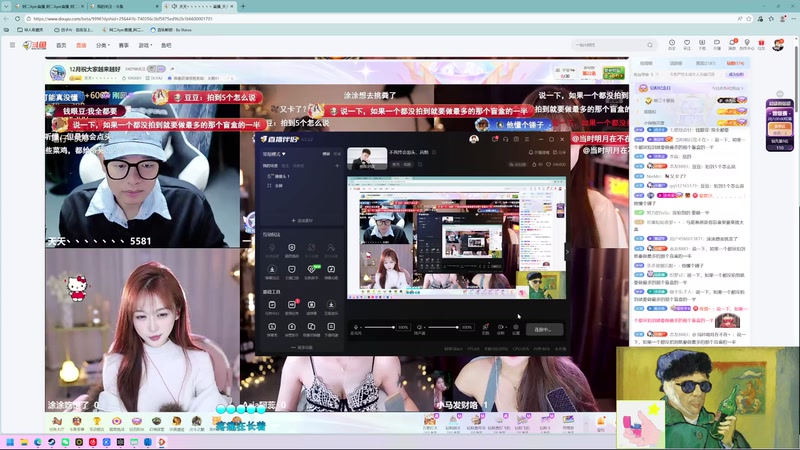Adjust the speaker volume slider
This screenshot has width=800, height=450.
[442, 327]
